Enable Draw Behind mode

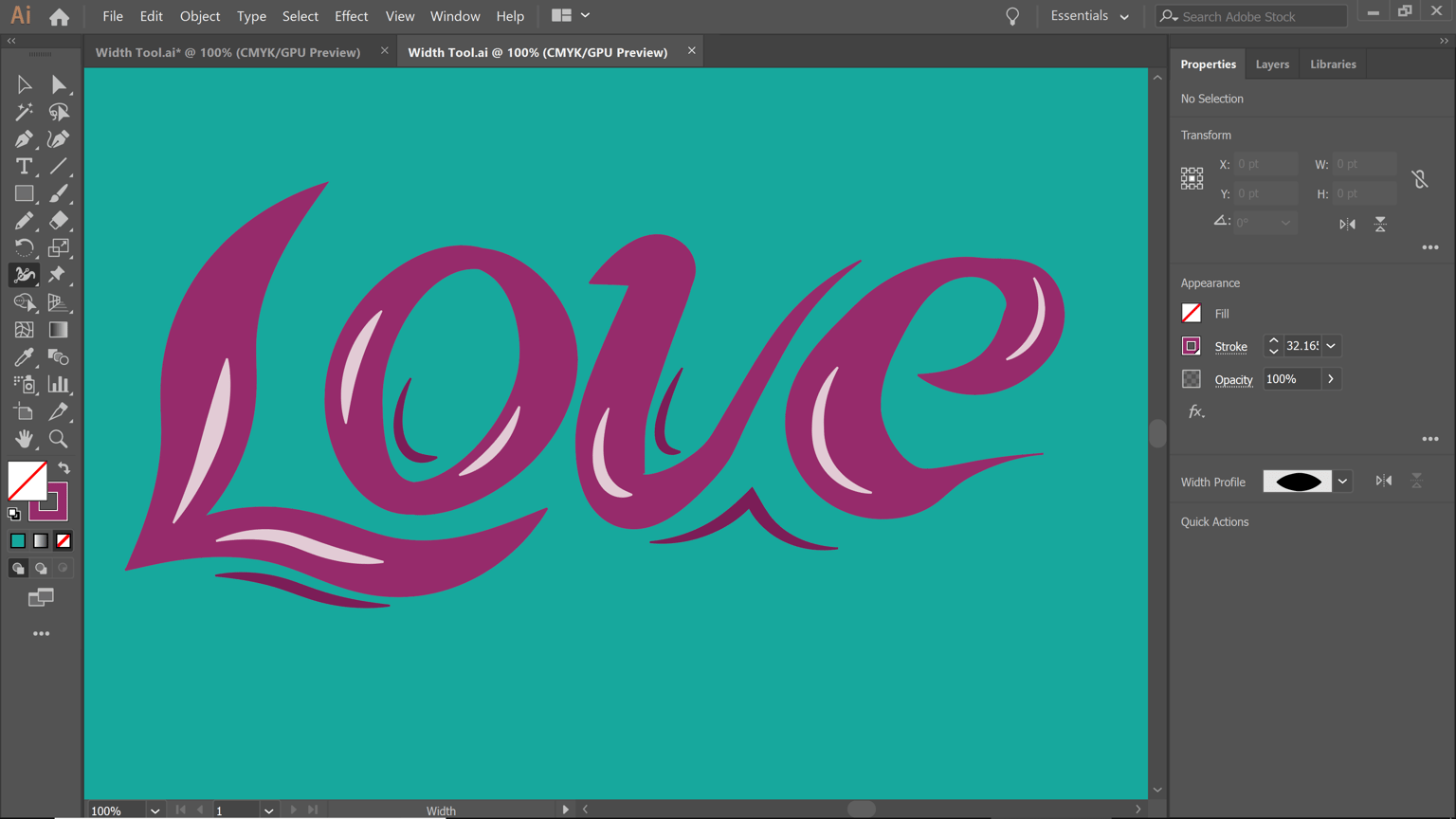[x=41, y=569]
